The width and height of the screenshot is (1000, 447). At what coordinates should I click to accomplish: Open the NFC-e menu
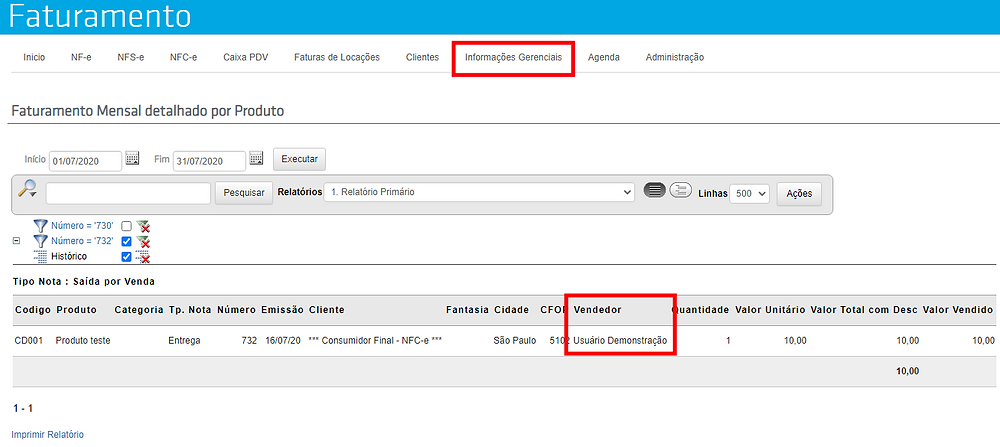coord(183,57)
